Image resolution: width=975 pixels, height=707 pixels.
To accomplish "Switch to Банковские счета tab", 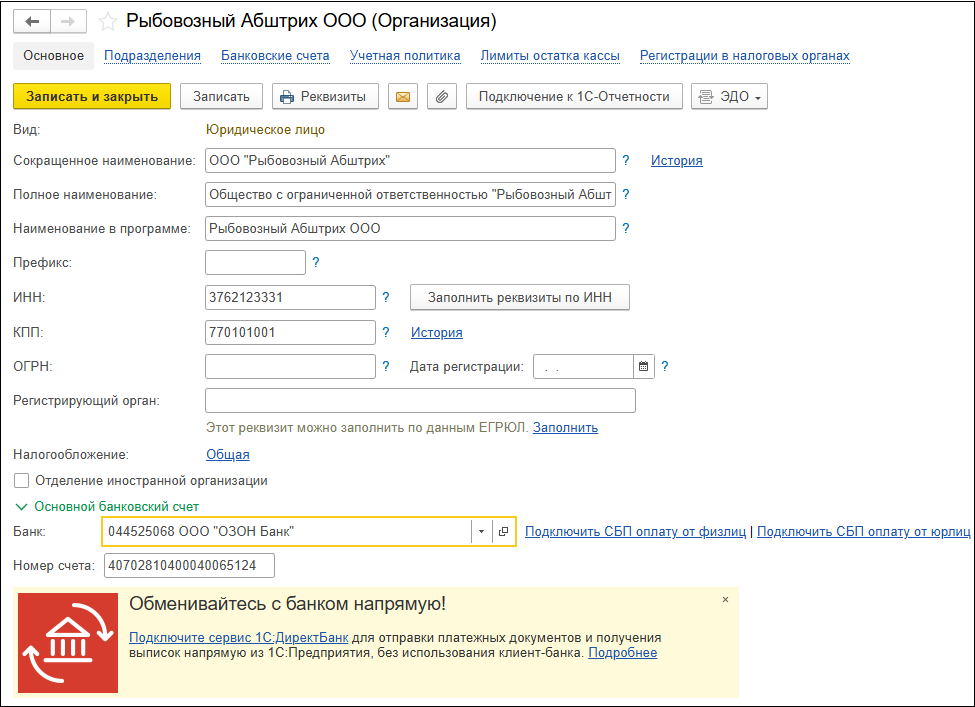I will [x=275, y=56].
